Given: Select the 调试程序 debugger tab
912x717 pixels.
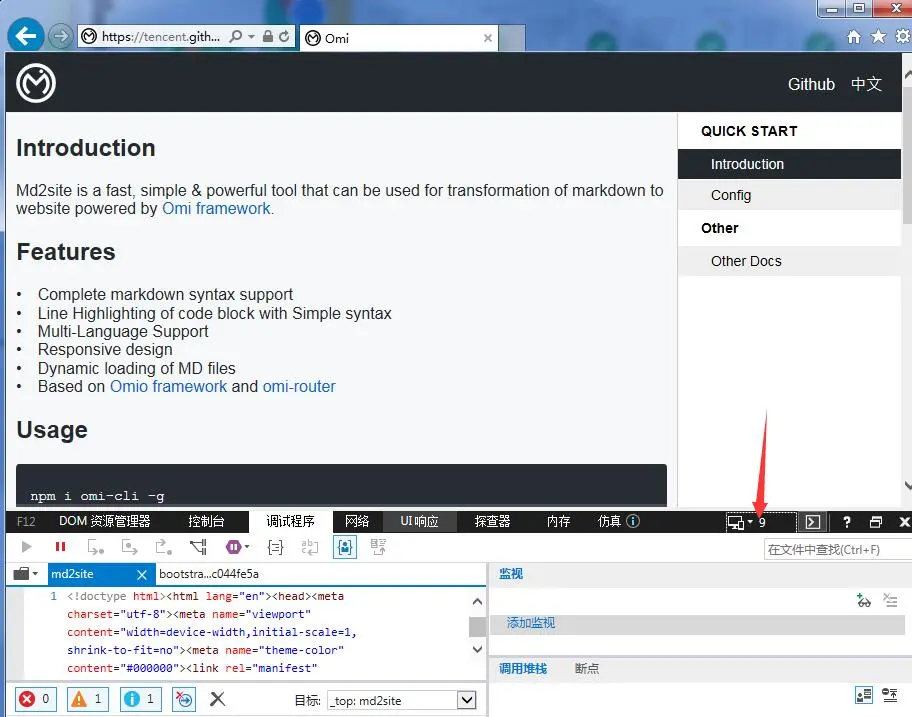Looking at the screenshot, I should click(290, 521).
